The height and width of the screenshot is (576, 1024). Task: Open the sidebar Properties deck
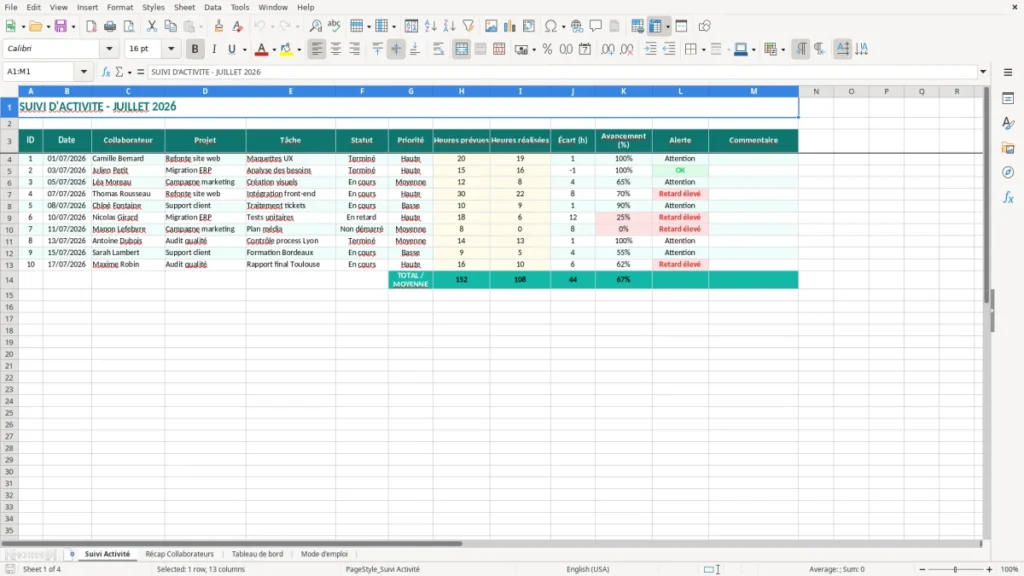[1008, 98]
